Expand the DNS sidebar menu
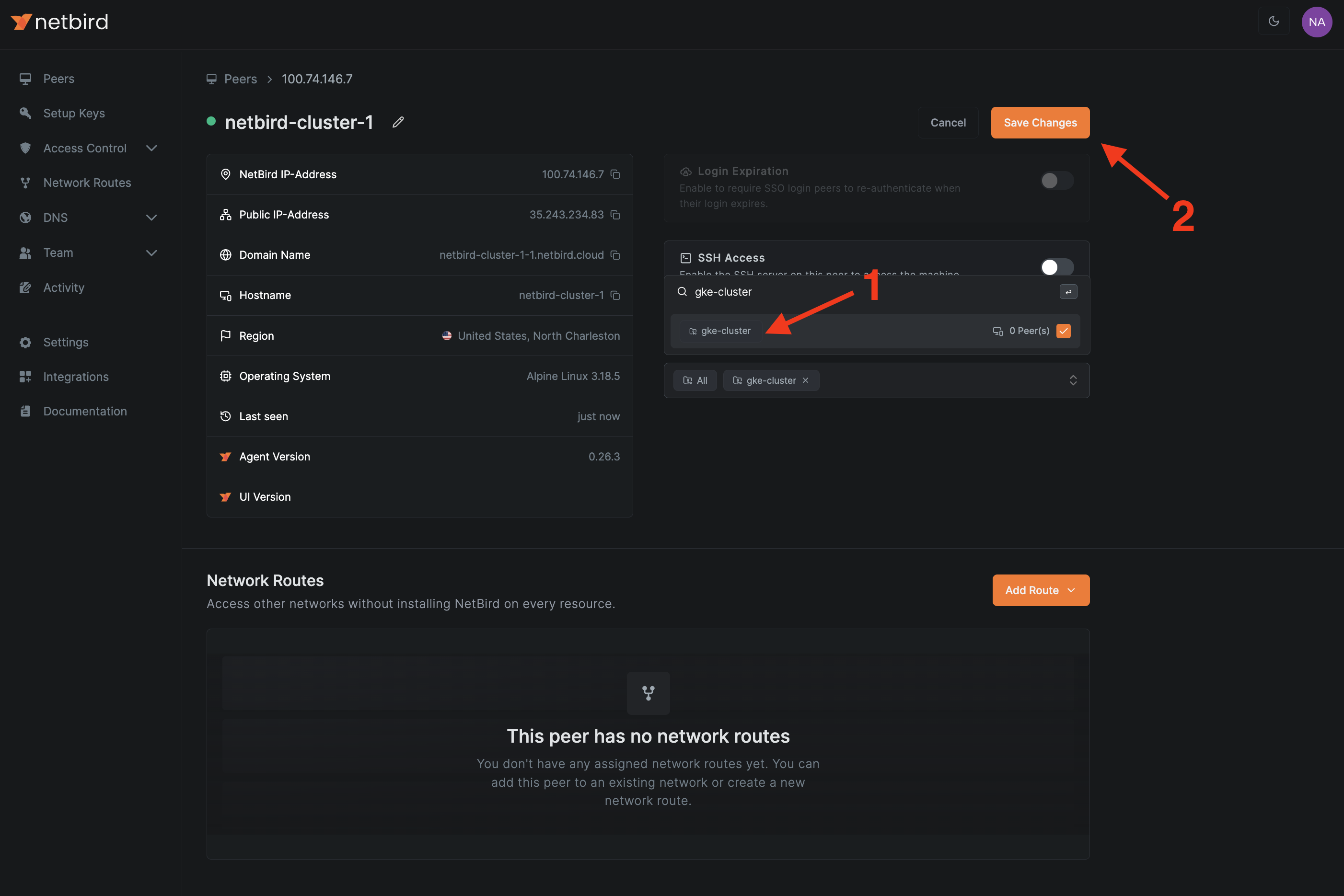 coord(151,218)
